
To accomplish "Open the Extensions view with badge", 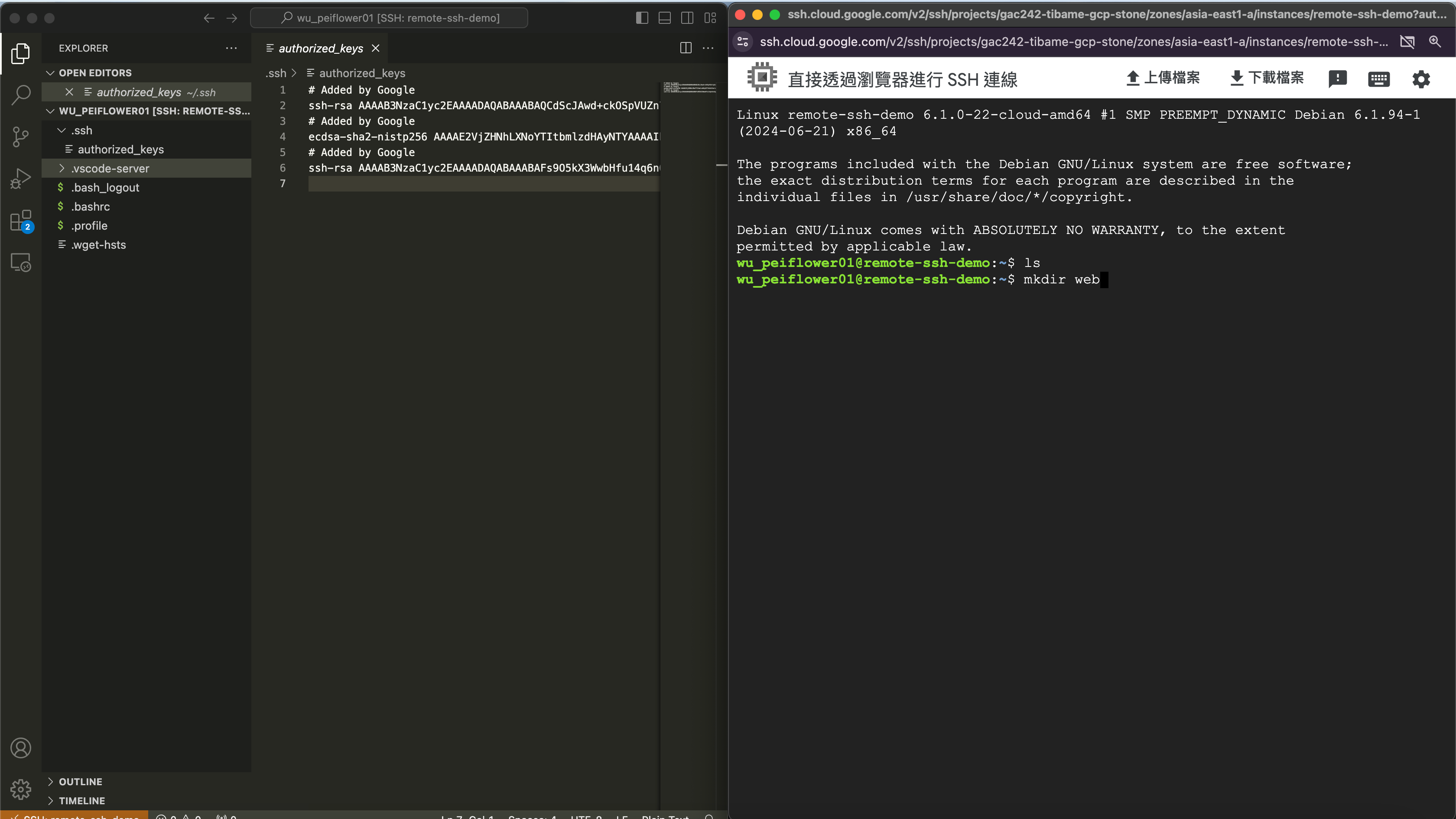I will 21,221.
